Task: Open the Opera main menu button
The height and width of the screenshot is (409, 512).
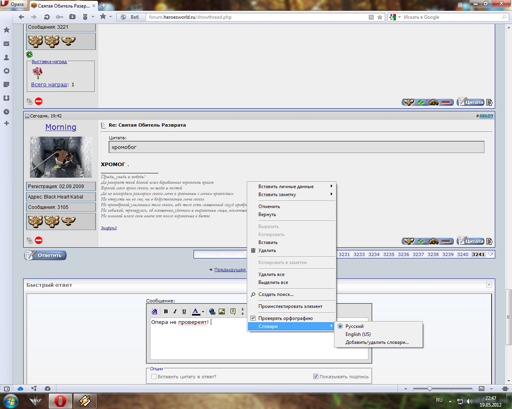Action: (x=13, y=4)
